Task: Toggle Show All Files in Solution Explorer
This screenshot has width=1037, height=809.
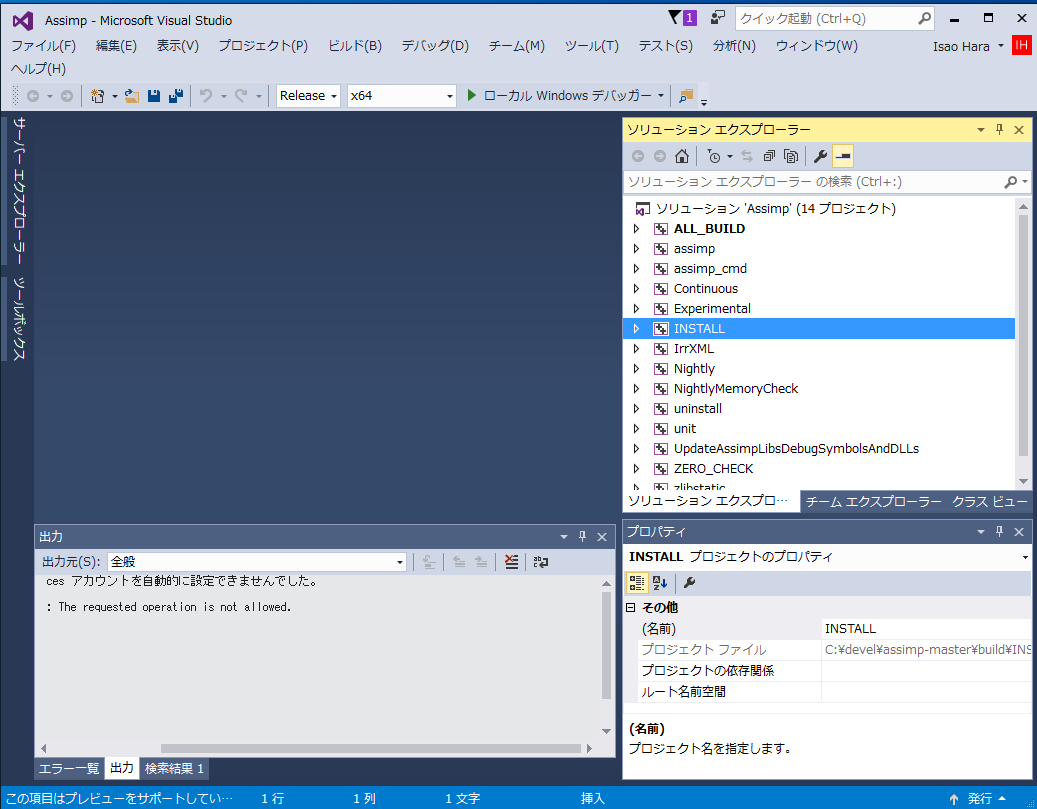Action: pyautogui.click(x=791, y=156)
